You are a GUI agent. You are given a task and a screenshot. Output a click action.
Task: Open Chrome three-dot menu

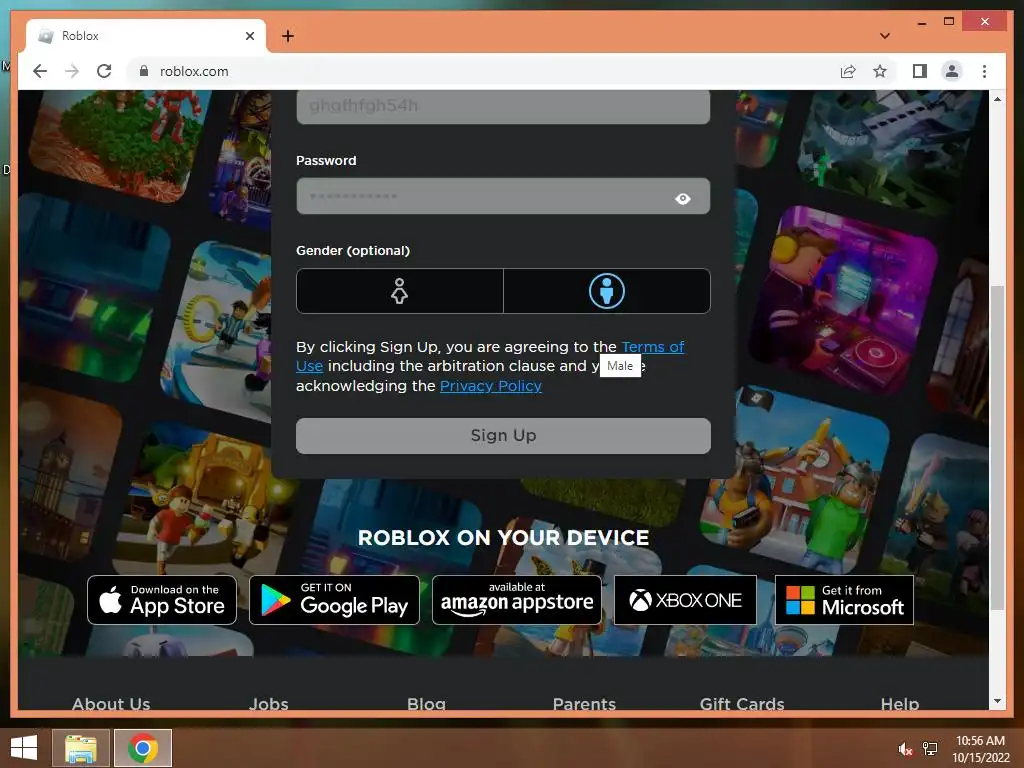pos(984,71)
